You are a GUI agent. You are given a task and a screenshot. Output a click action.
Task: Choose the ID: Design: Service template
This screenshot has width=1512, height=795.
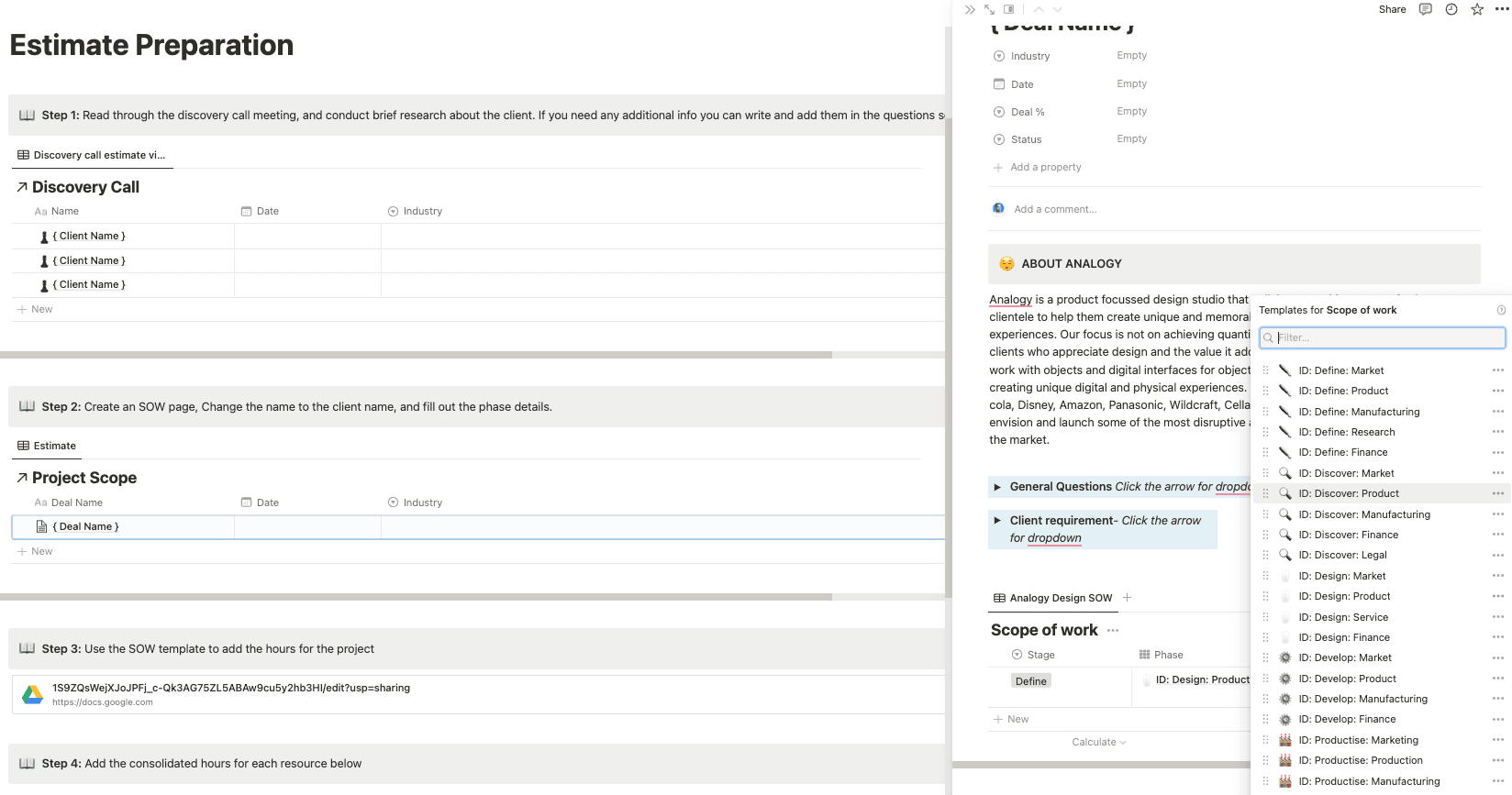point(1342,617)
